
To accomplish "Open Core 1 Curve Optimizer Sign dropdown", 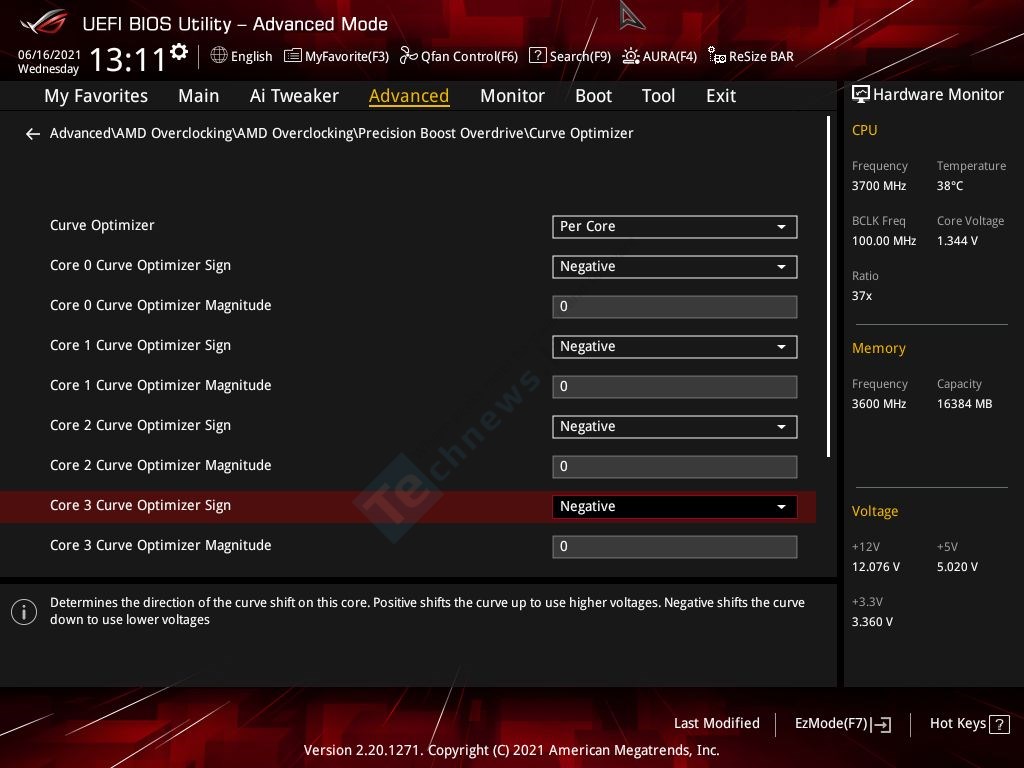I will tap(675, 347).
